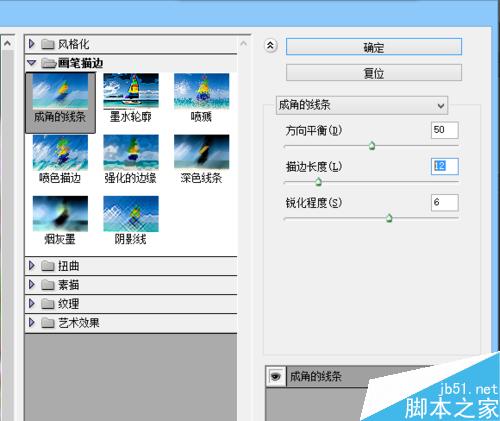Click the 扭曲 folder icon
This screenshot has width=500, height=421.
pos(48,266)
